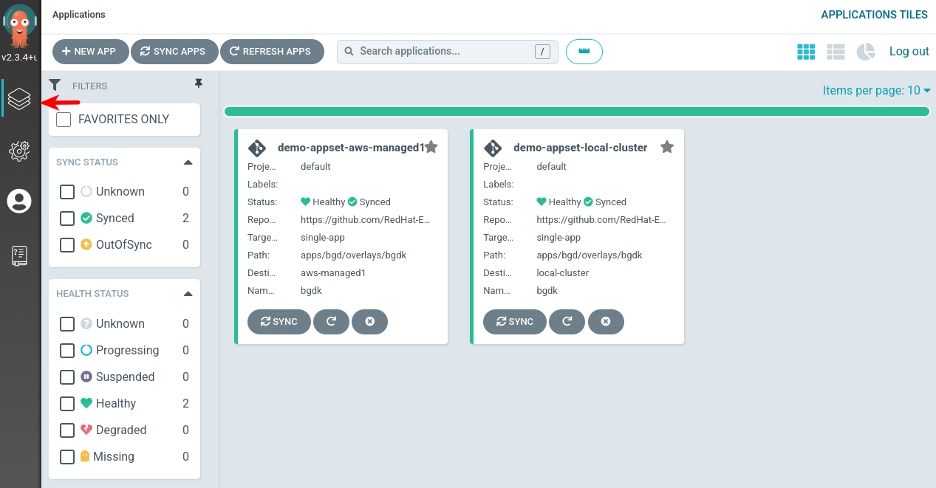Check the Progressing filter checkbox
The width and height of the screenshot is (936, 488).
point(67,350)
